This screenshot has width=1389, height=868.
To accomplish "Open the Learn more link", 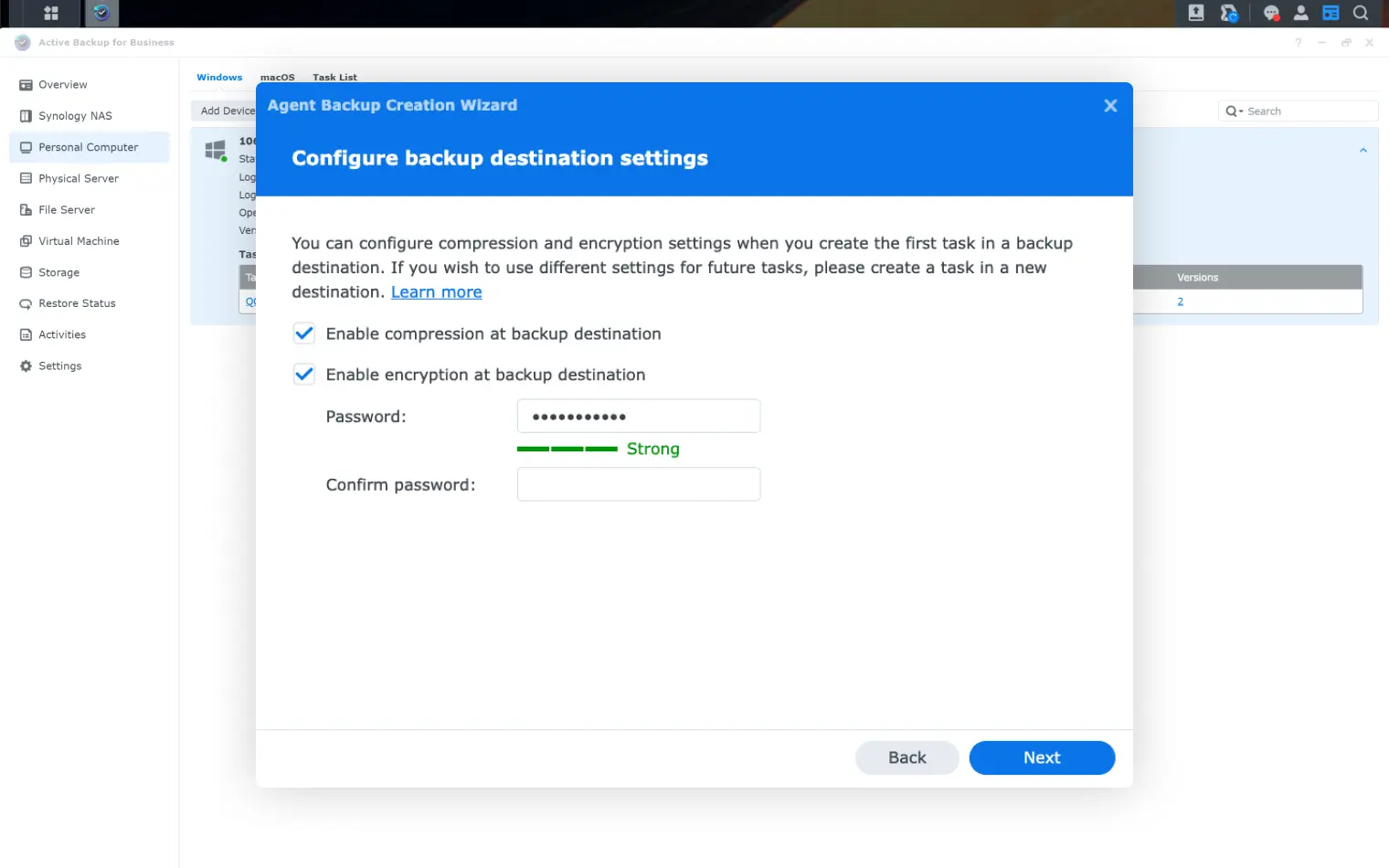I will click(x=436, y=292).
